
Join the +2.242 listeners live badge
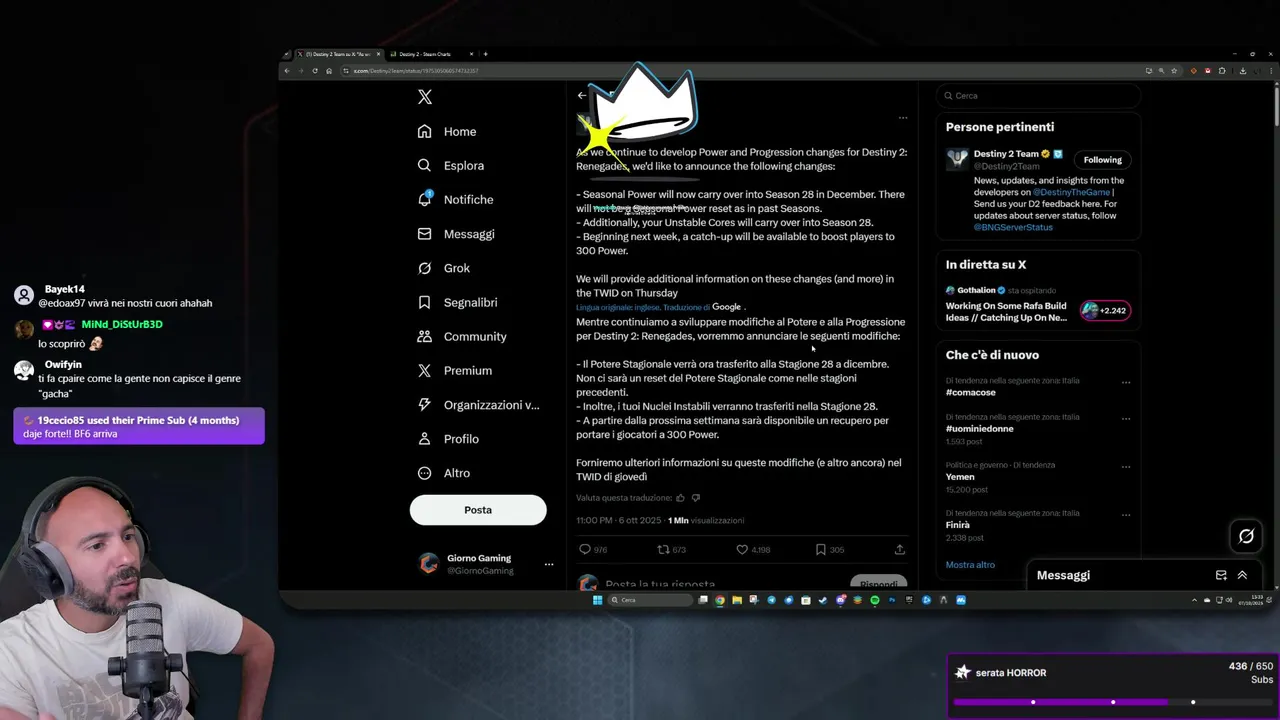[1105, 311]
